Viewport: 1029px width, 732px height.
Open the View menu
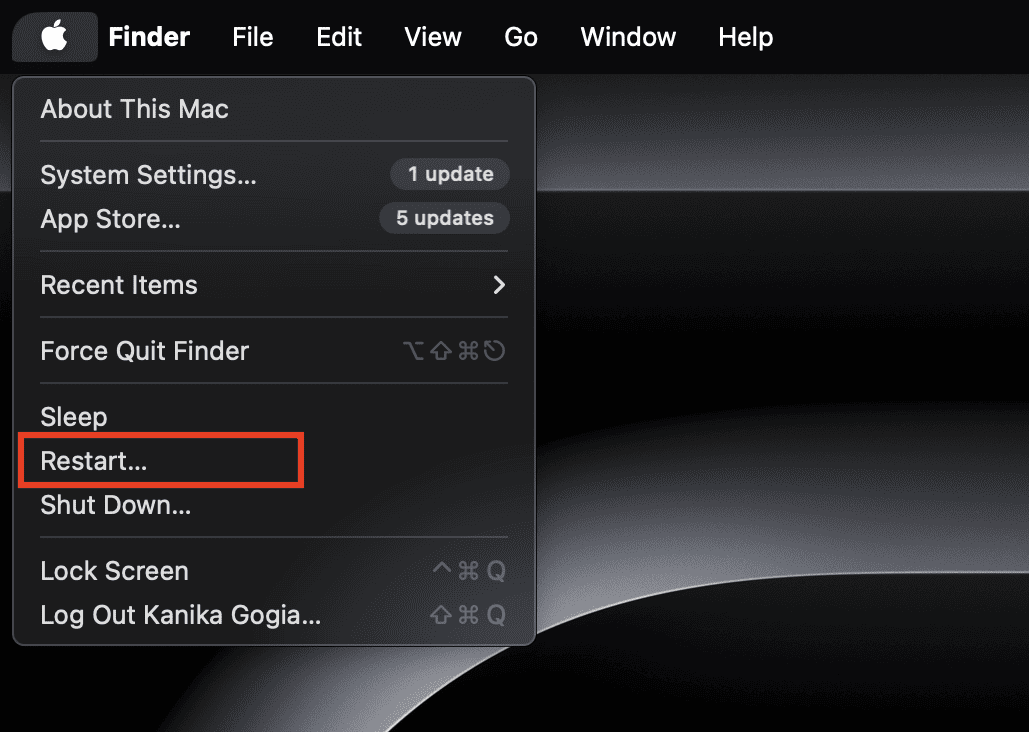[x=433, y=37]
